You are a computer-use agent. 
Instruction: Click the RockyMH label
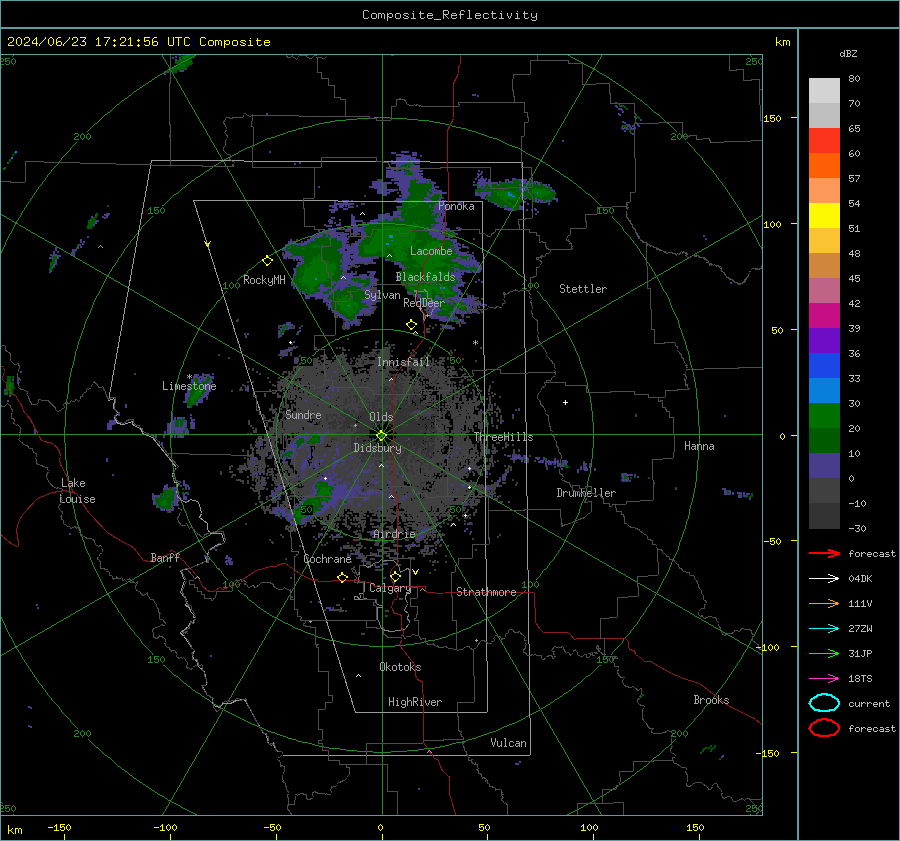pyautogui.click(x=264, y=280)
